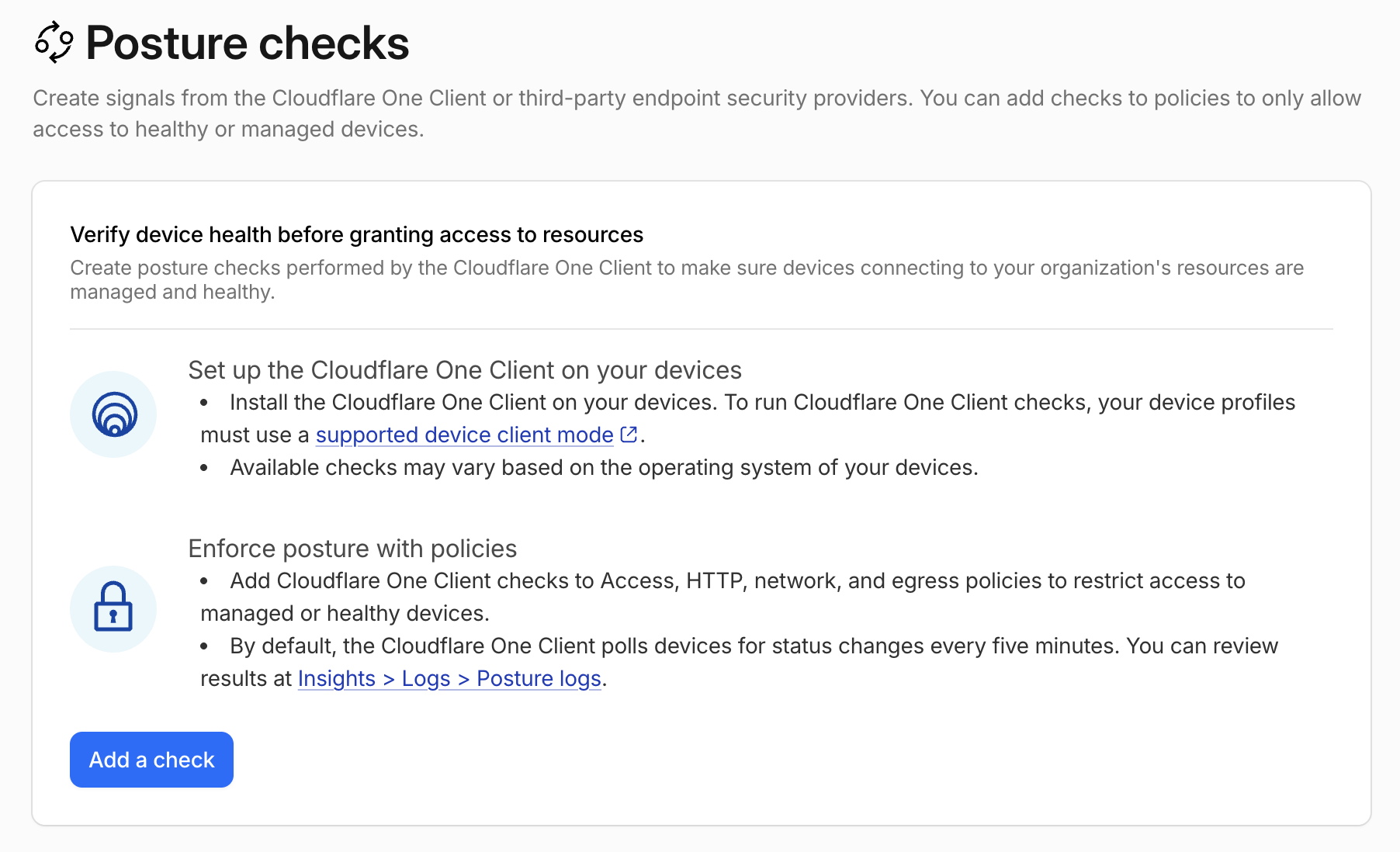The image size is (1400, 852).
Task: Click the Add a check button
Action: point(151,760)
